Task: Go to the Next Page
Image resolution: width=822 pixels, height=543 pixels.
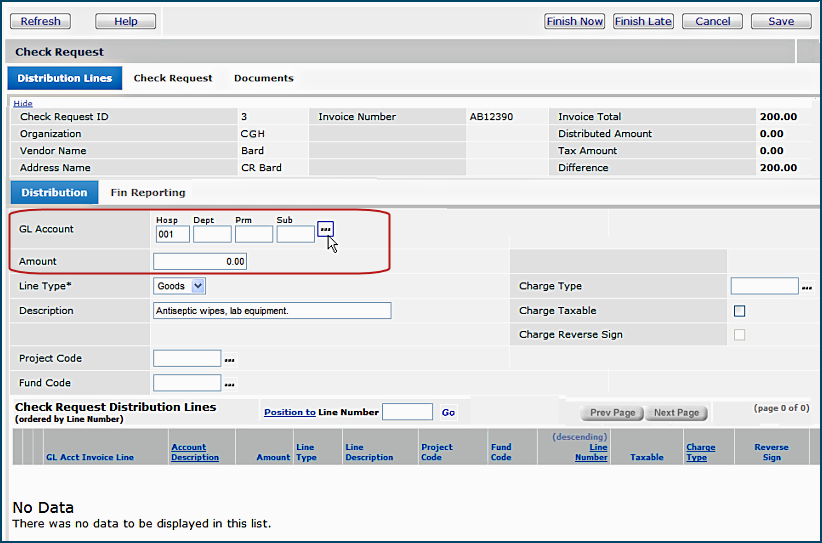Action: click(676, 413)
